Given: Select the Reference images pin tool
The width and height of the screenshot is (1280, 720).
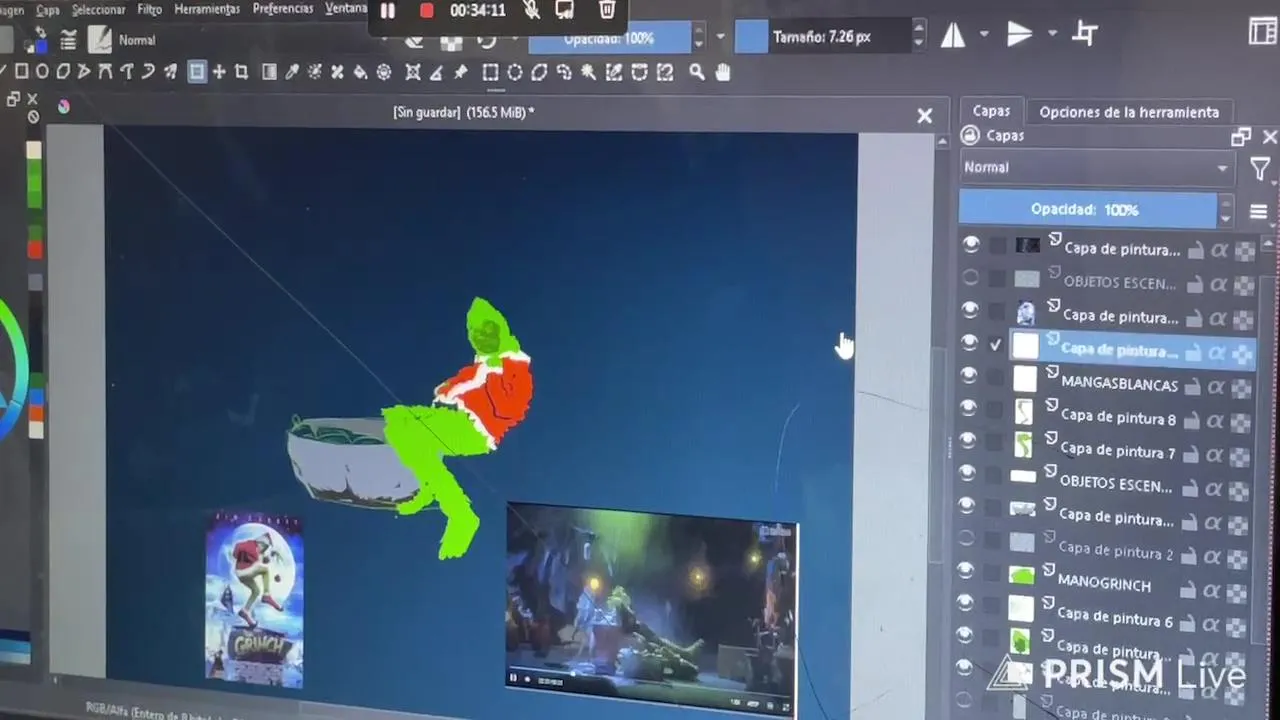Looking at the screenshot, I should point(461,72).
